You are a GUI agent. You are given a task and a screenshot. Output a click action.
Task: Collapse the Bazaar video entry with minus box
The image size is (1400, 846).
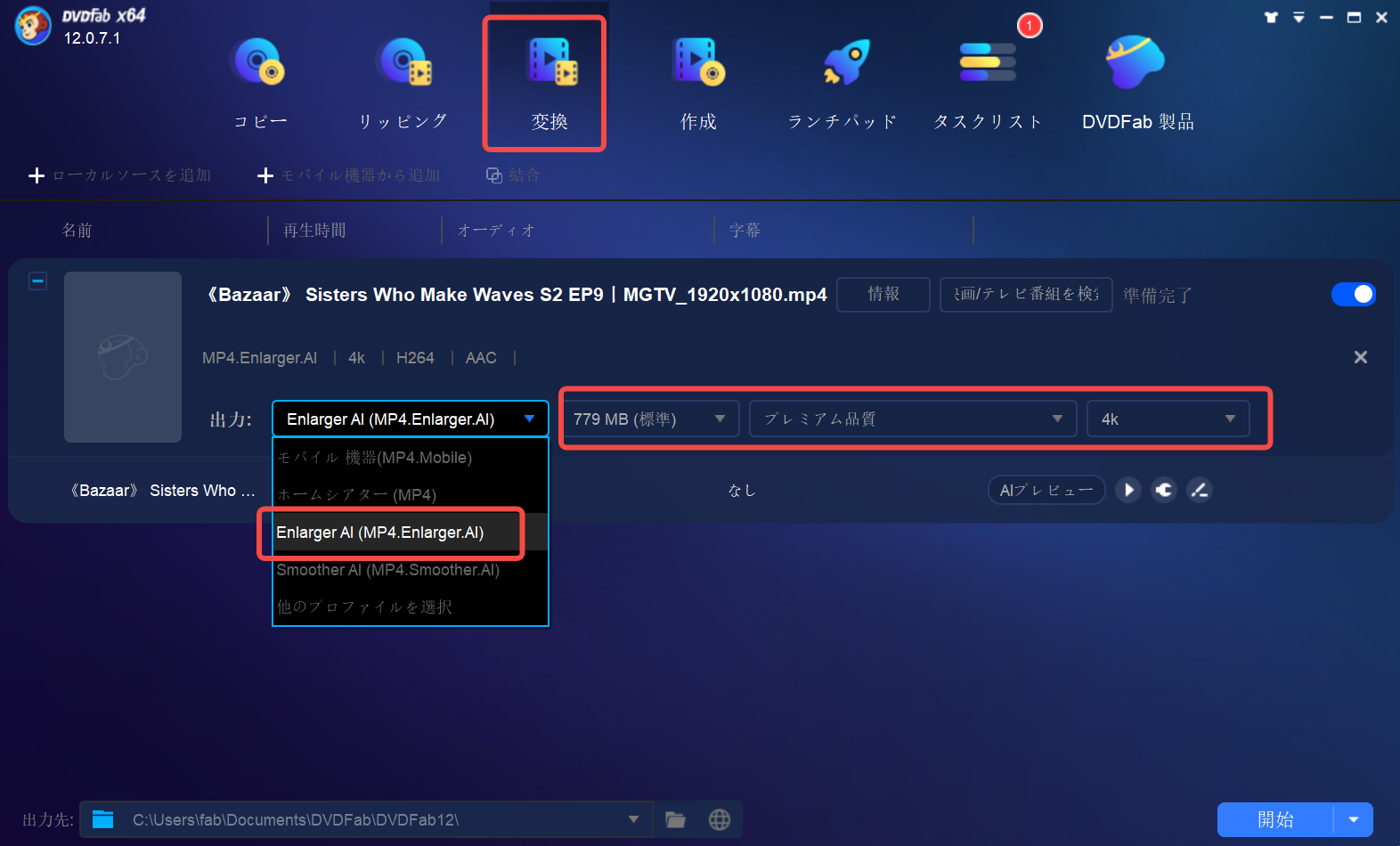point(37,281)
